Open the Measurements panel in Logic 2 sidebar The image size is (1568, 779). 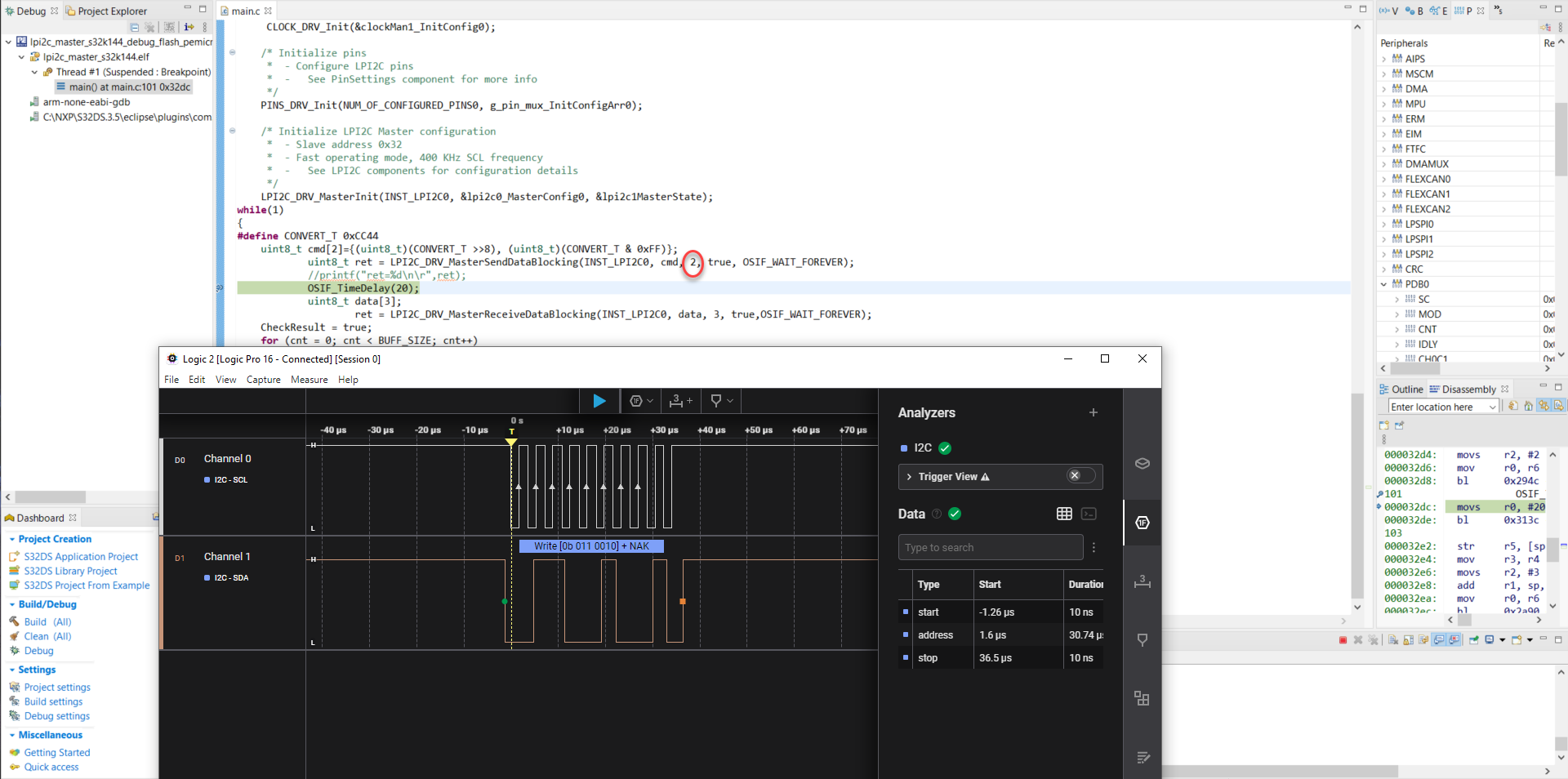pyautogui.click(x=1143, y=581)
